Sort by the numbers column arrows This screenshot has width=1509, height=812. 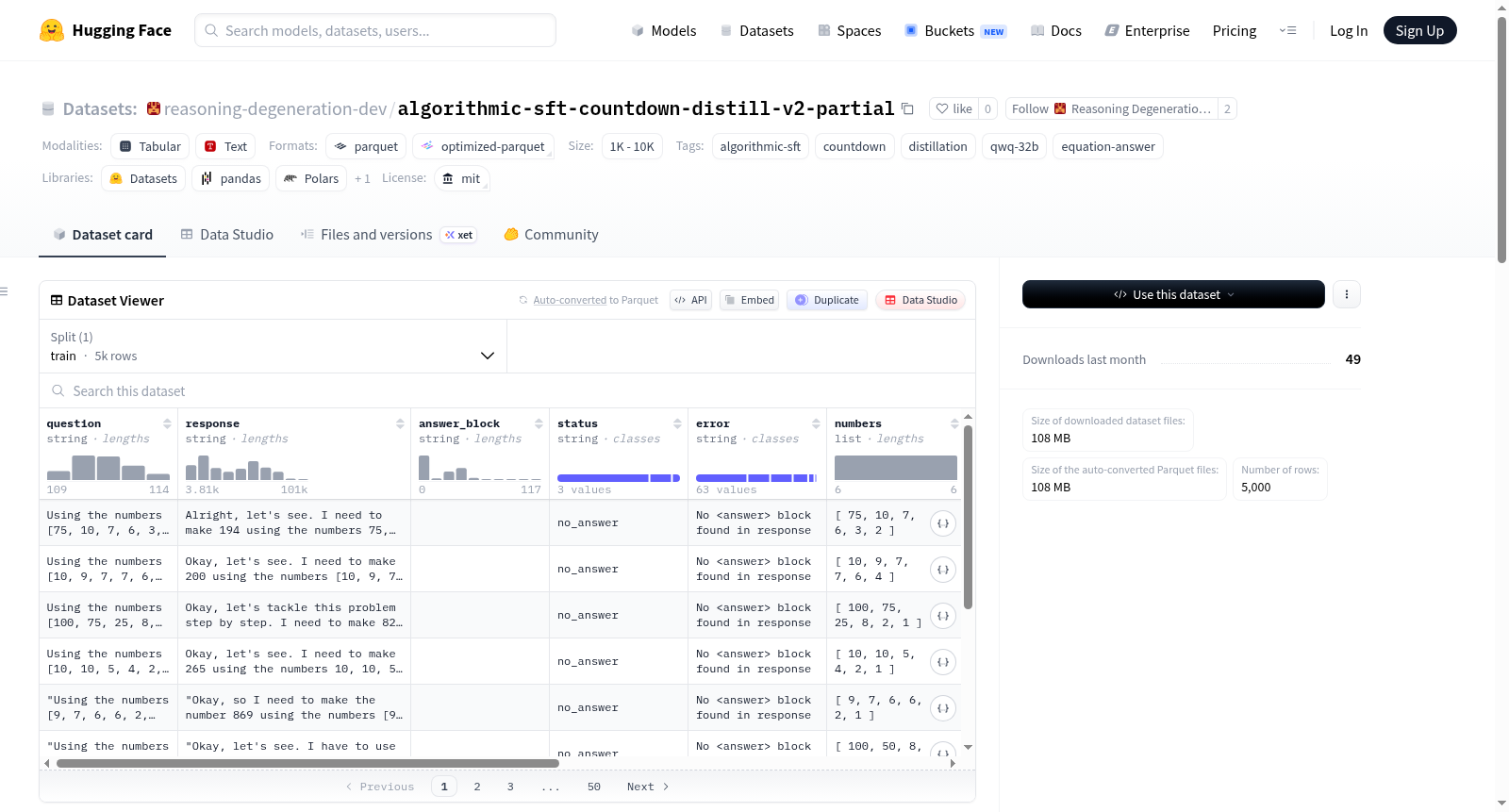(954, 423)
